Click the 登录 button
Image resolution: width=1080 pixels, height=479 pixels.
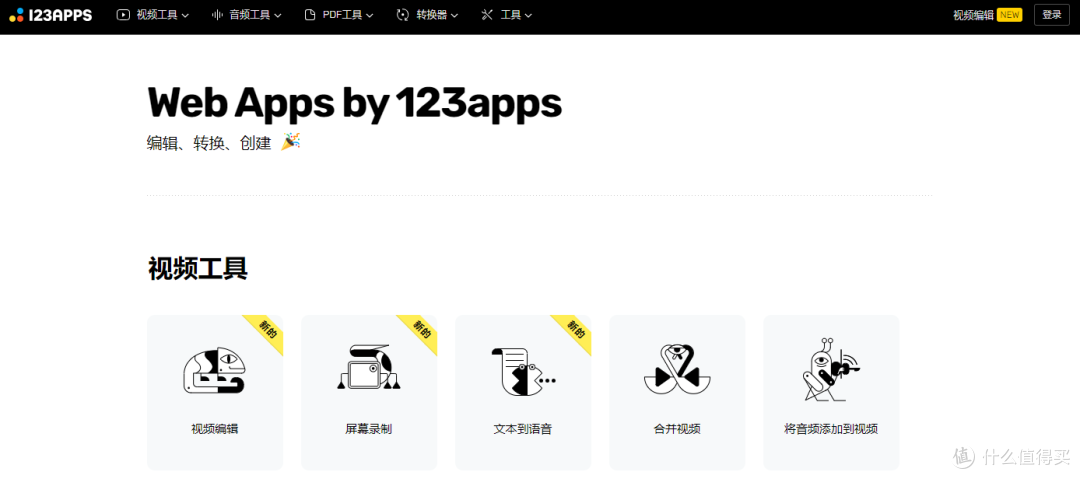[x=1052, y=15]
